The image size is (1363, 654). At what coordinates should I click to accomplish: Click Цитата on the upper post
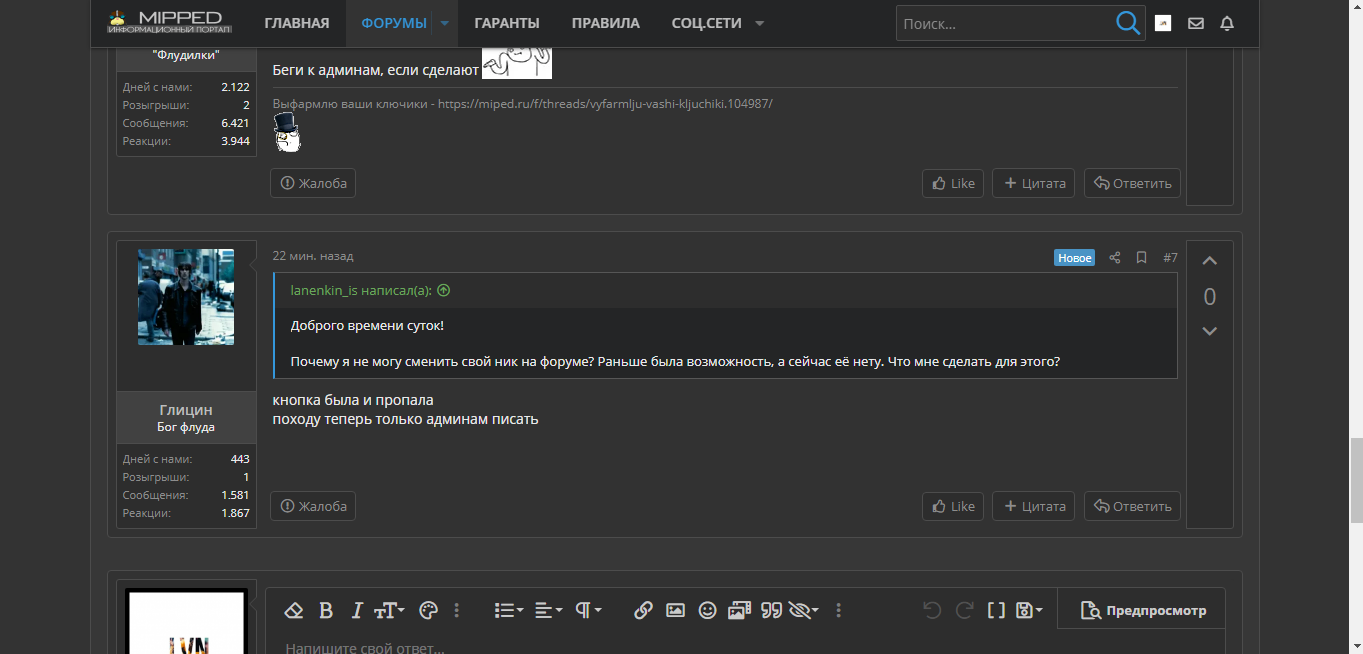[1034, 183]
